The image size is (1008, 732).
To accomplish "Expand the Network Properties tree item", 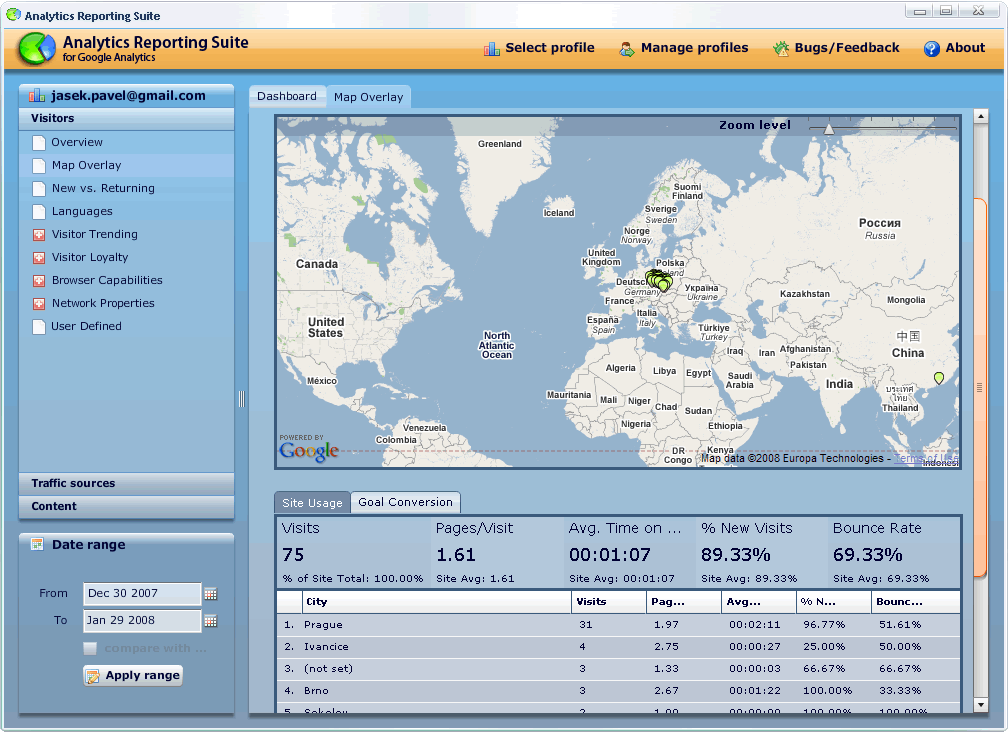I will pyautogui.click(x=39, y=303).
